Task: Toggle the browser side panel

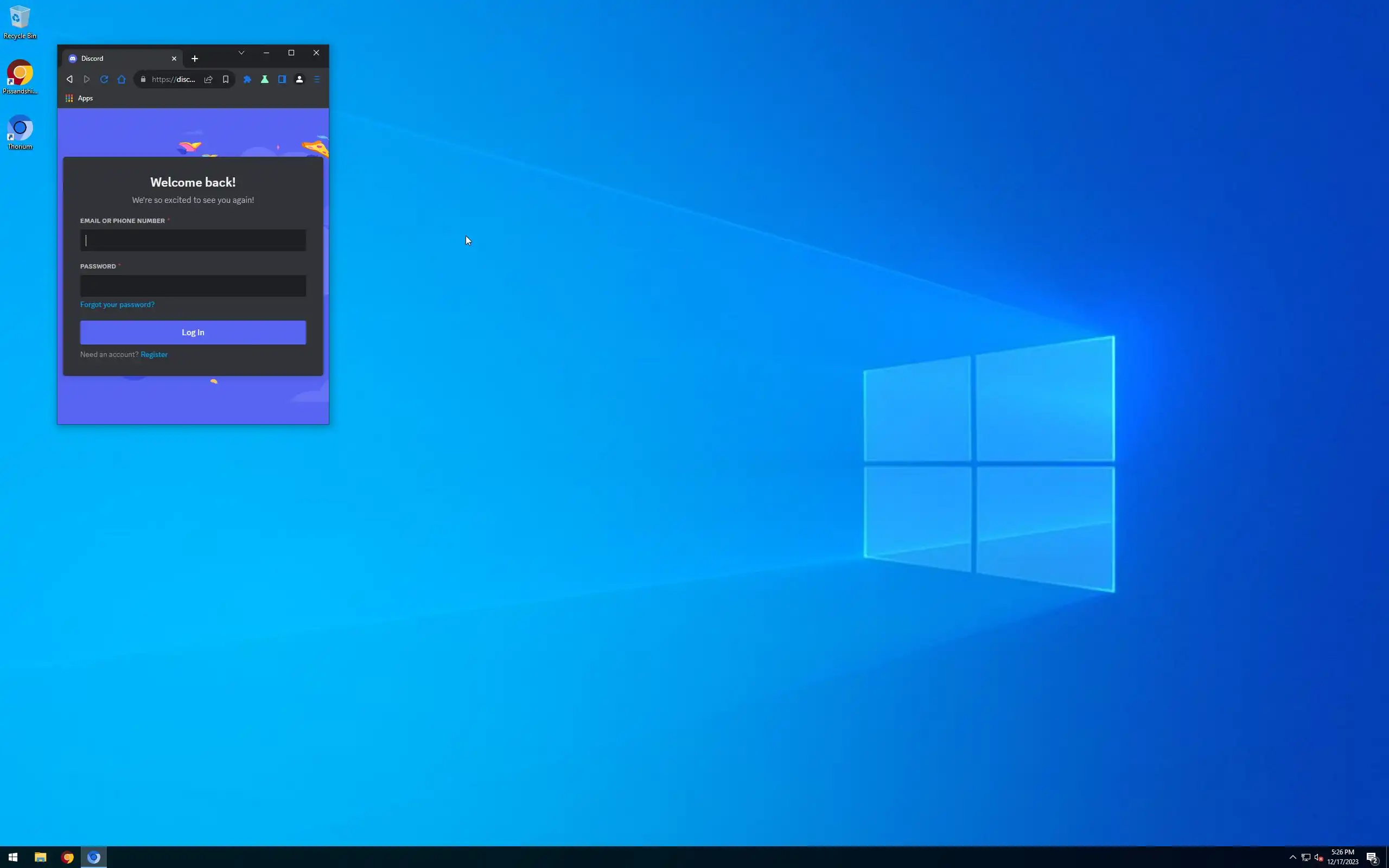Action: [x=282, y=79]
